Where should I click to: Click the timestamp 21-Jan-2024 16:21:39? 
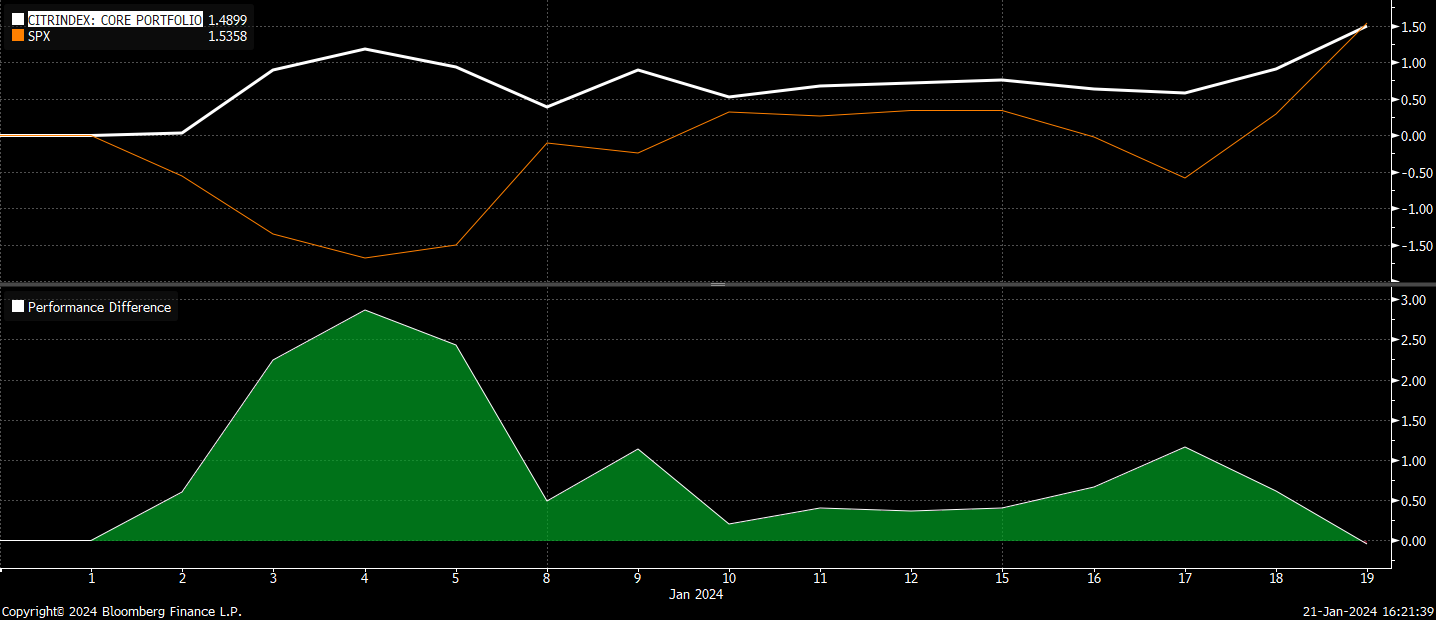coord(1368,611)
